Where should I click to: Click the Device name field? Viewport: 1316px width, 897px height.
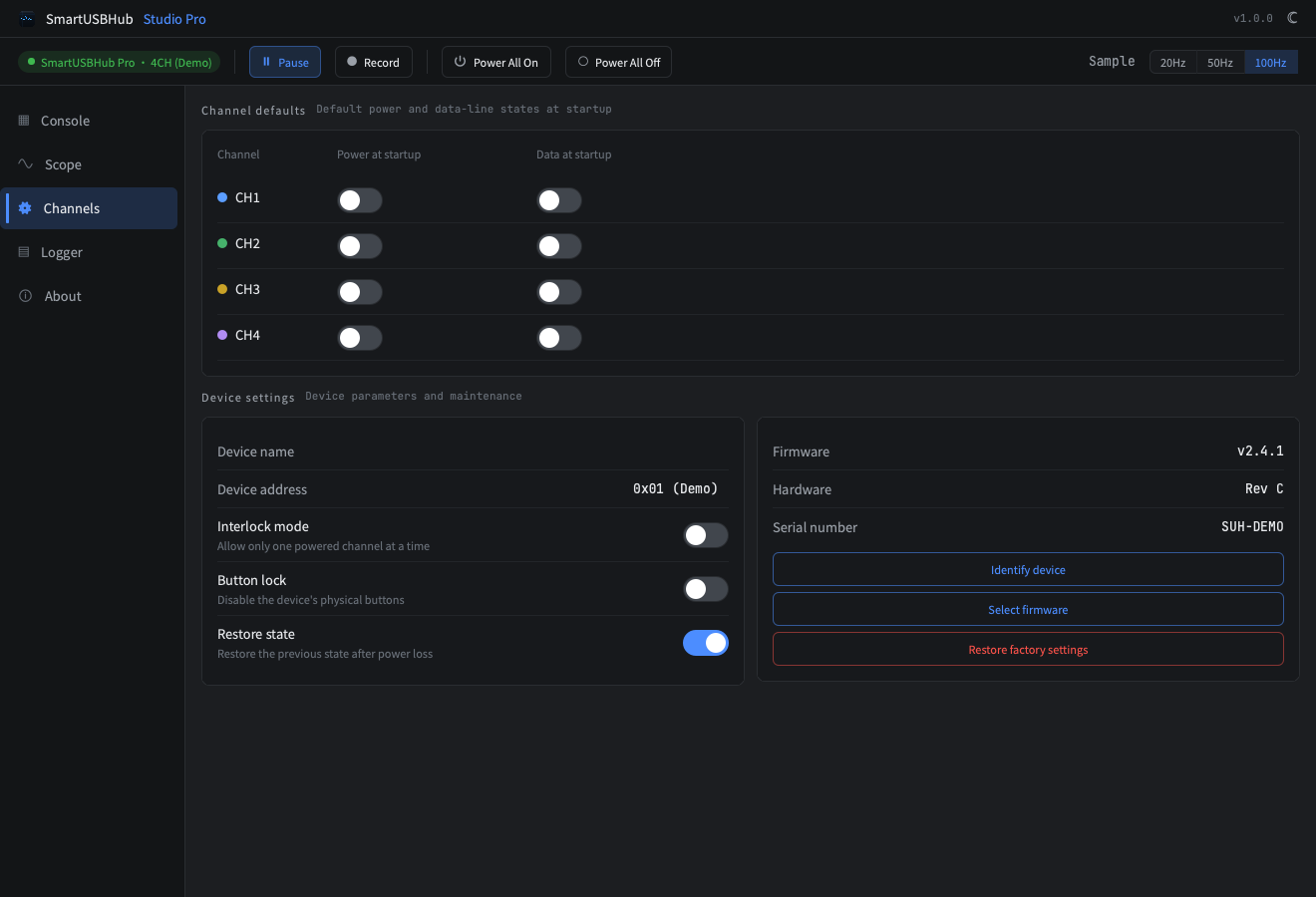click(473, 451)
